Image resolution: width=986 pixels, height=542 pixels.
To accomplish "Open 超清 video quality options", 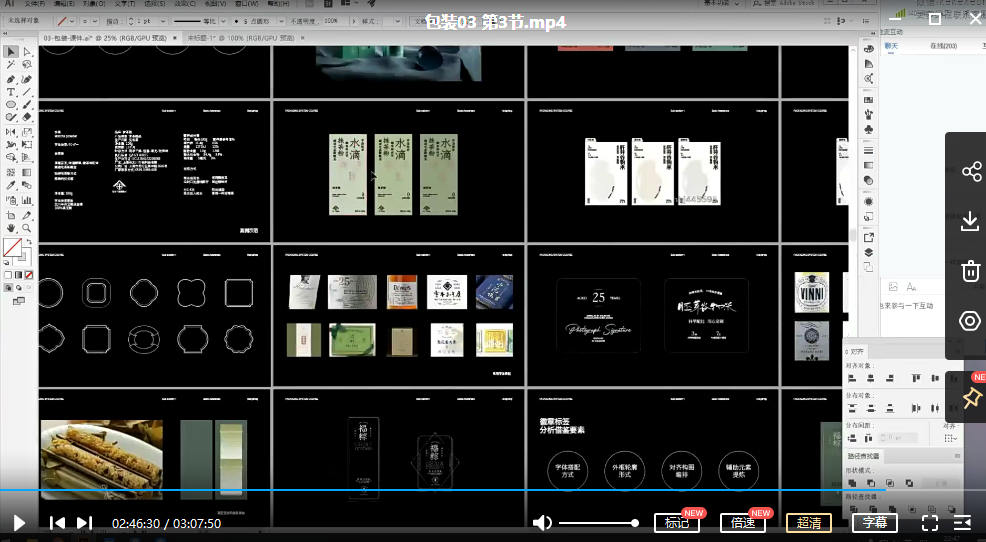I will 809,523.
